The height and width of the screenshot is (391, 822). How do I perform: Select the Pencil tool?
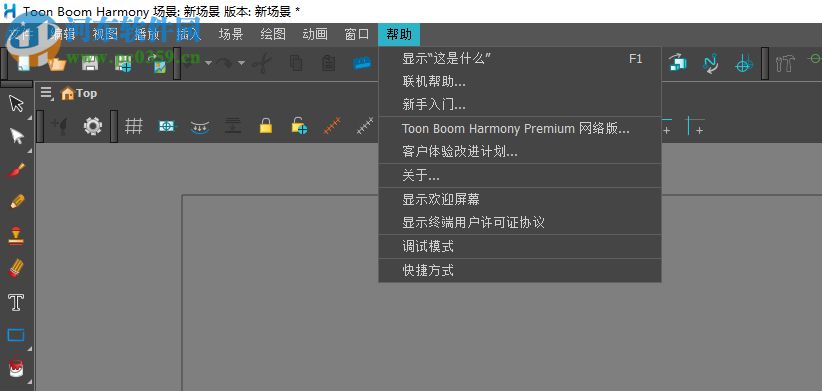[x=17, y=201]
